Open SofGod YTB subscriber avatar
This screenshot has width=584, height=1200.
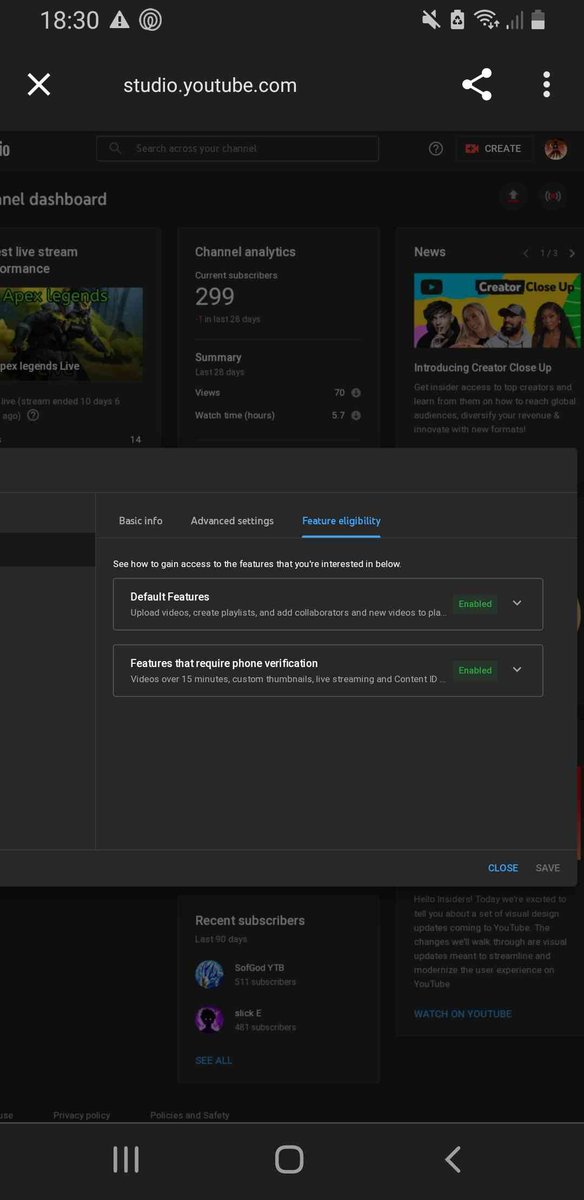coord(209,974)
